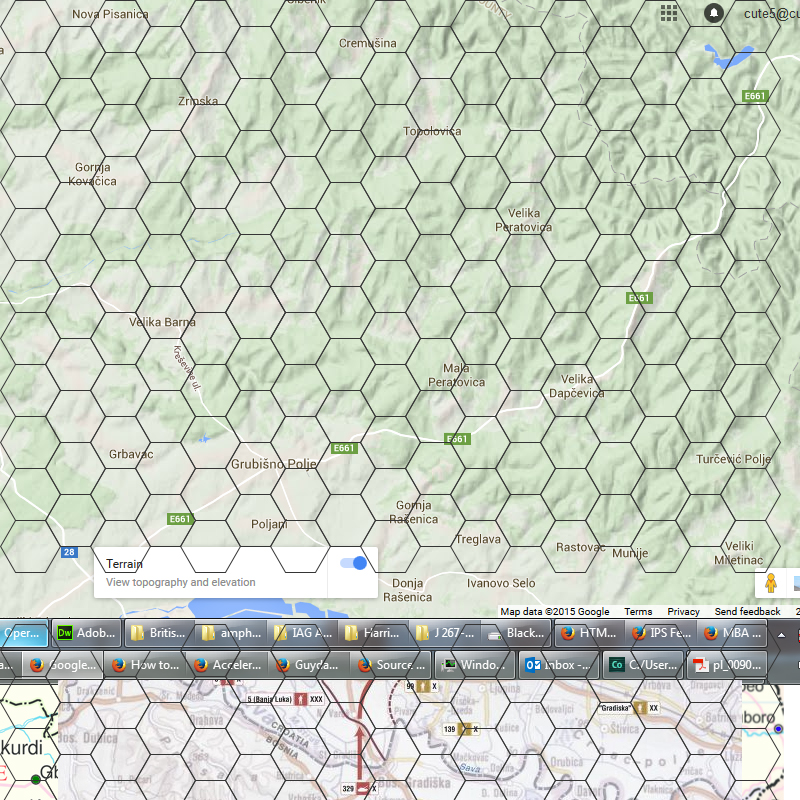800x800 pixels.
Task: Open the pl_0090... PDF taskbar button
Action: [x=727, y=665]
